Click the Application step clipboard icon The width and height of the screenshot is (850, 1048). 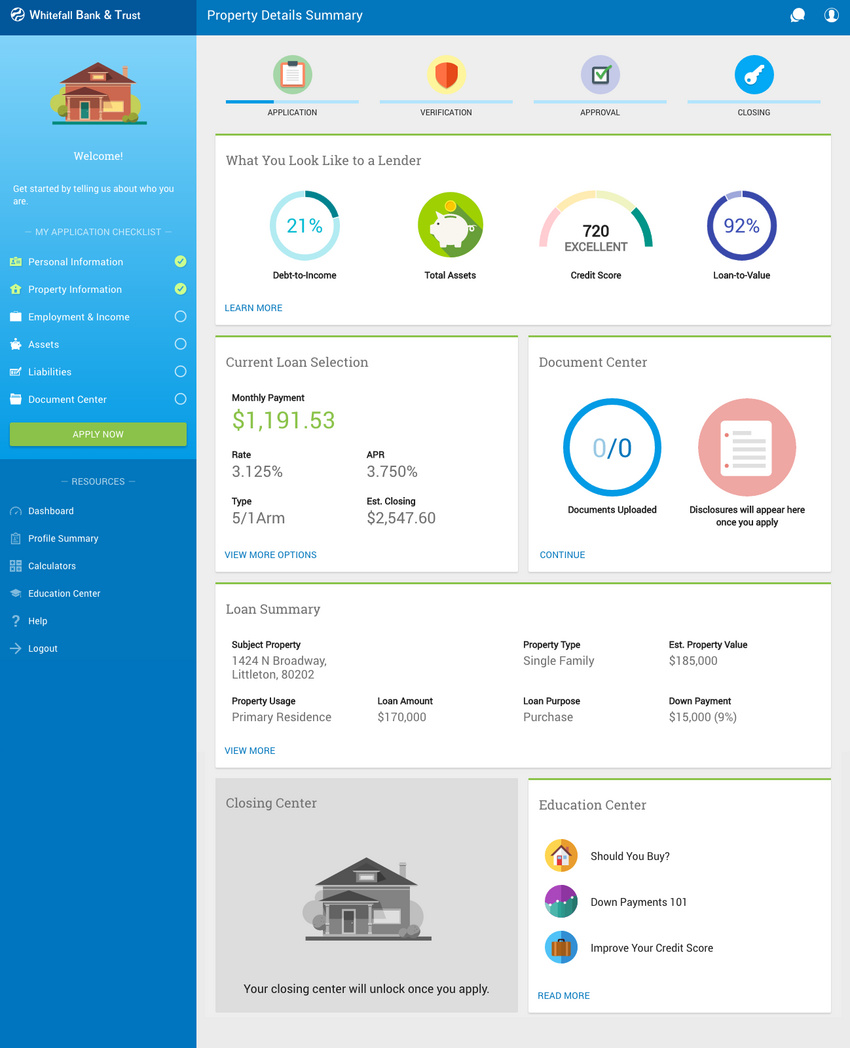[292, 75]
